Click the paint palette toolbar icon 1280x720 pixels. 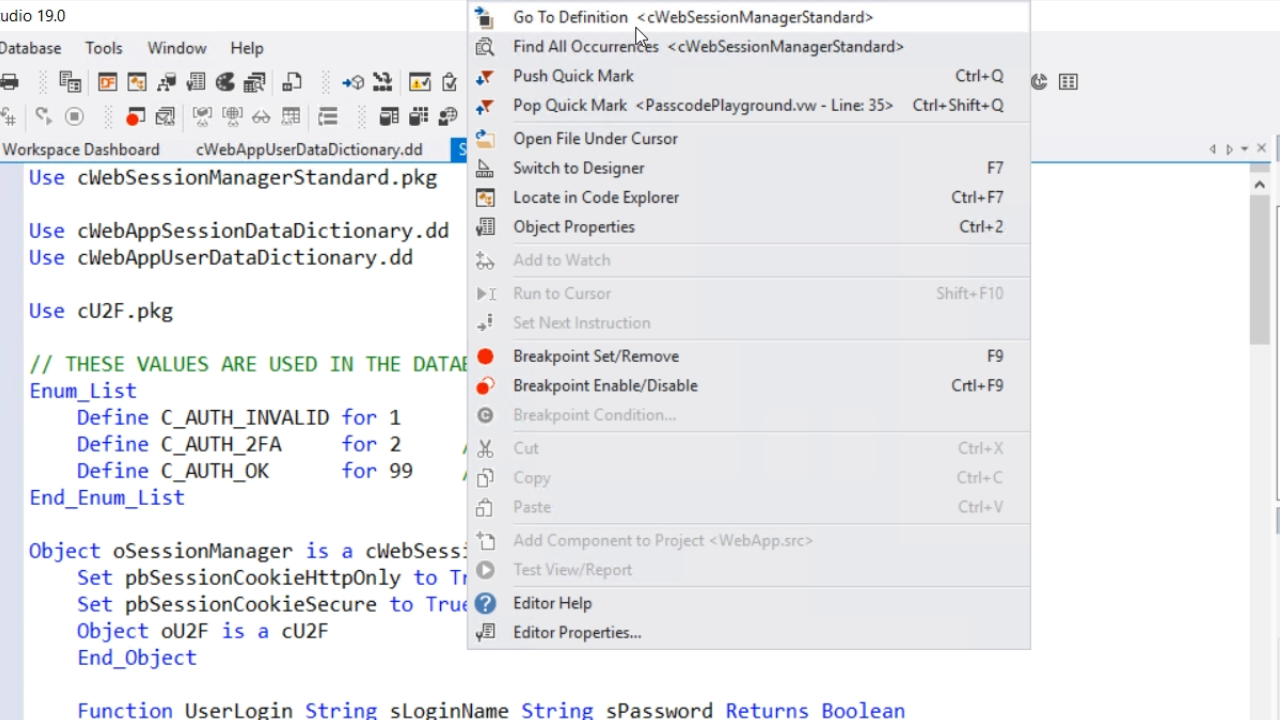tap(225, 82)
